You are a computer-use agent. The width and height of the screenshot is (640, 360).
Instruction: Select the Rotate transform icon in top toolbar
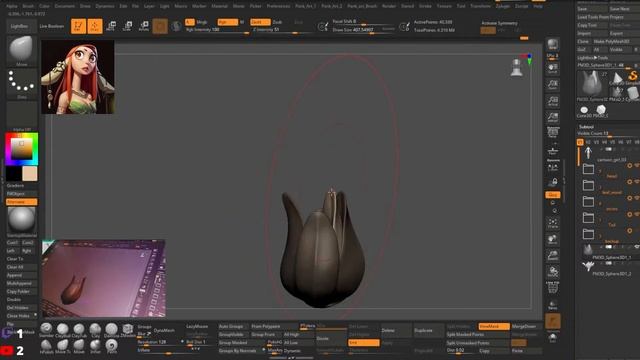coord(144,26)
